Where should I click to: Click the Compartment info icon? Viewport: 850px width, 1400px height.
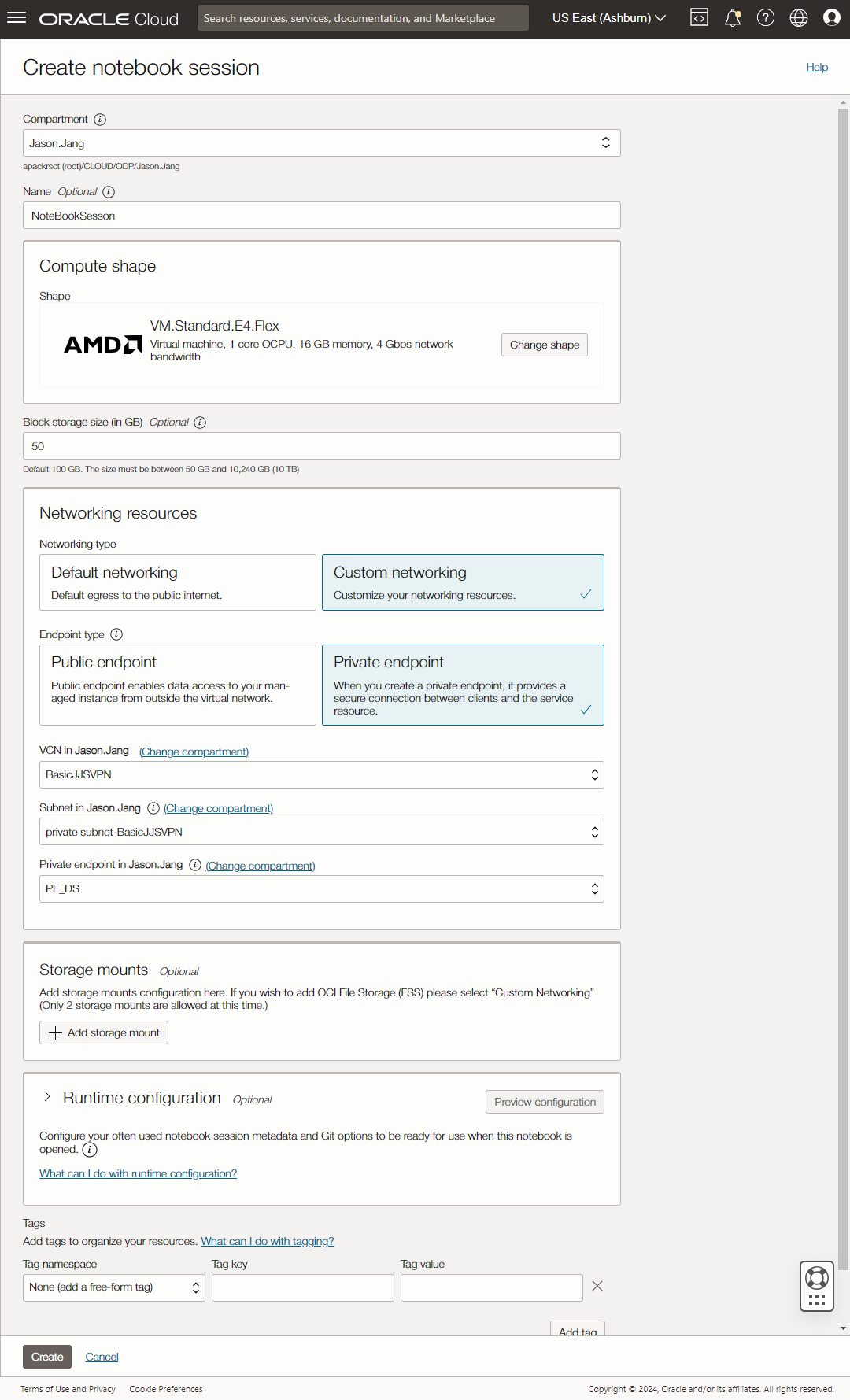click(100, 120)
